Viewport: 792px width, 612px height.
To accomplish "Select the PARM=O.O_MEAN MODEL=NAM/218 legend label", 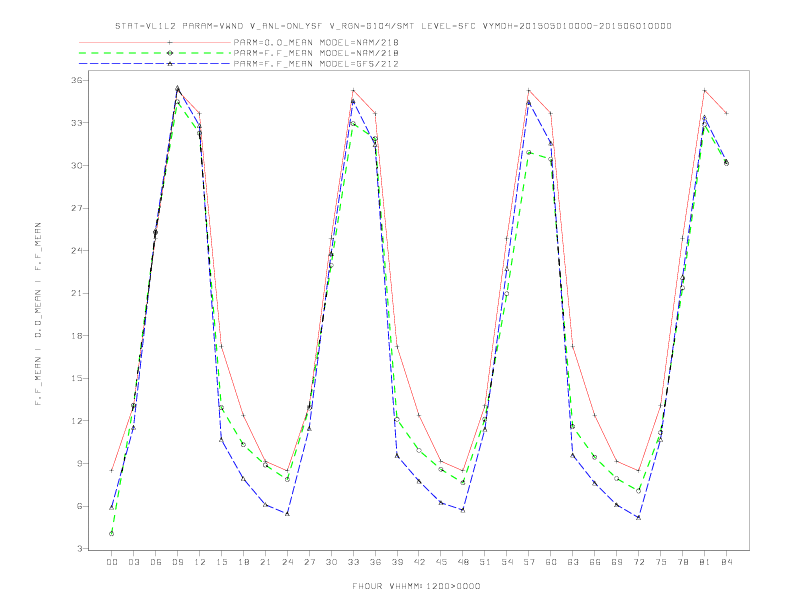I will pyautogui.click(x=316, y=42).
